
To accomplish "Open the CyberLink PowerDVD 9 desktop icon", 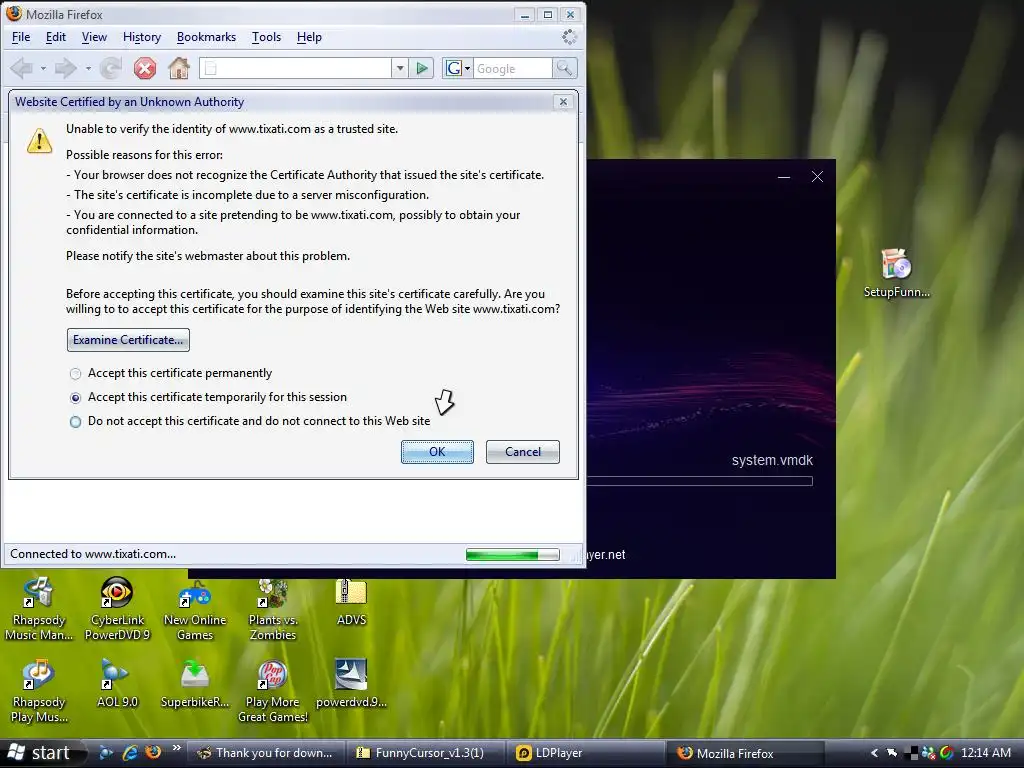I will pos(117,608).
